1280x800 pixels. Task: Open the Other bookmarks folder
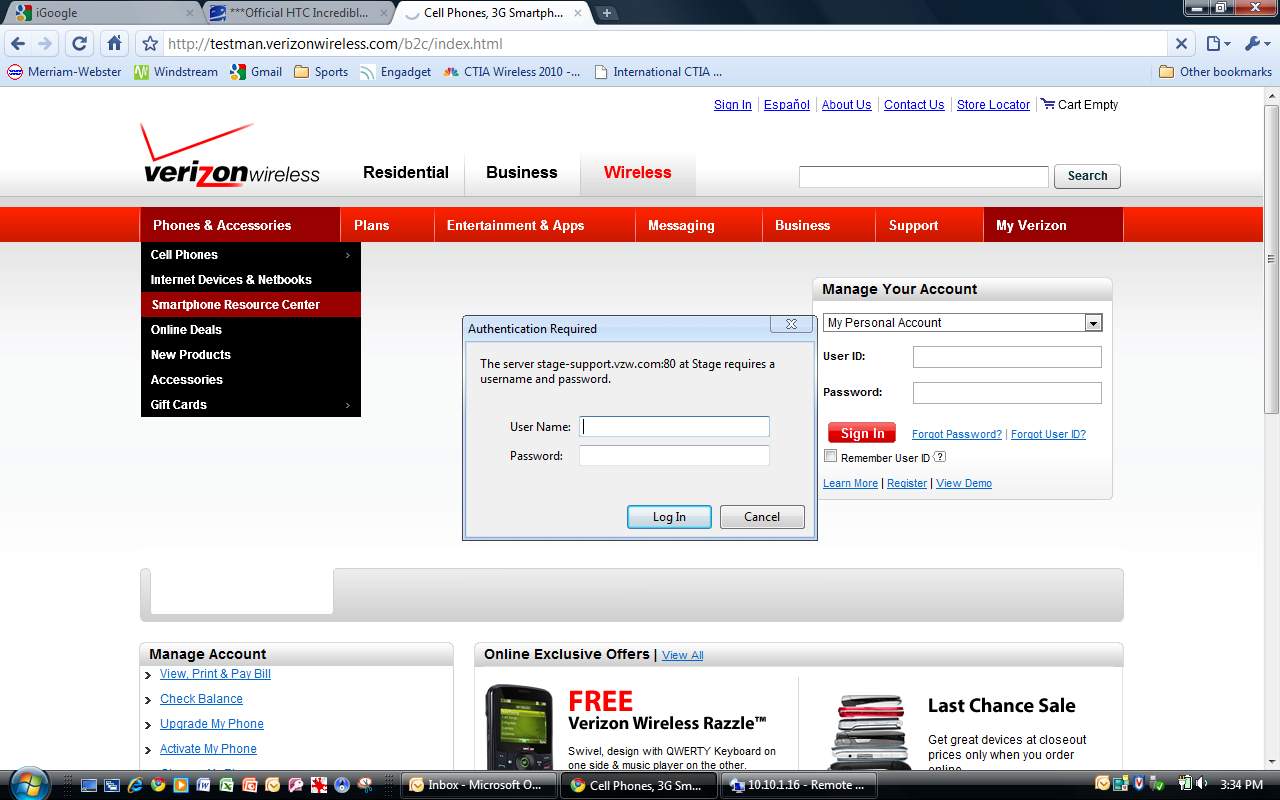point(1215,72)
